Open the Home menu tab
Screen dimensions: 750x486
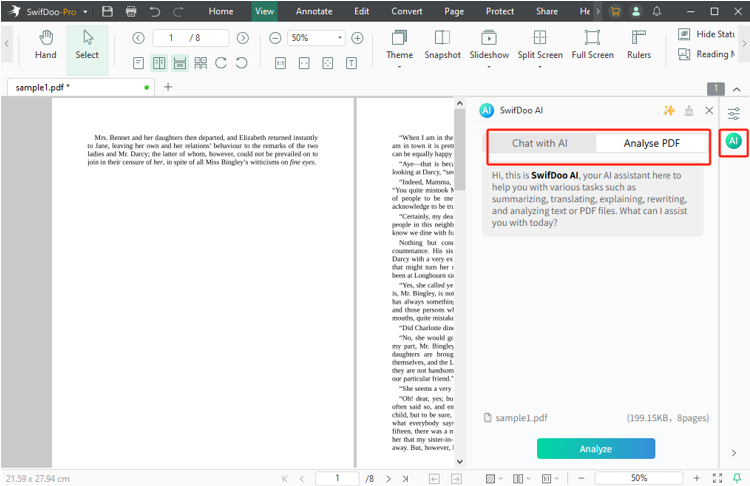coord(221,11)
